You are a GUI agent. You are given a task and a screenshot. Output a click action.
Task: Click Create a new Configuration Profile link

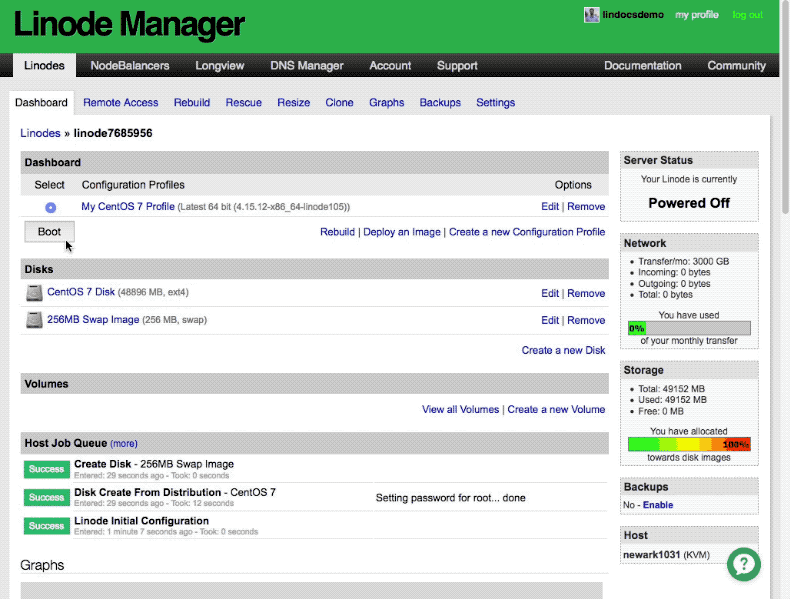click(526, 232)
